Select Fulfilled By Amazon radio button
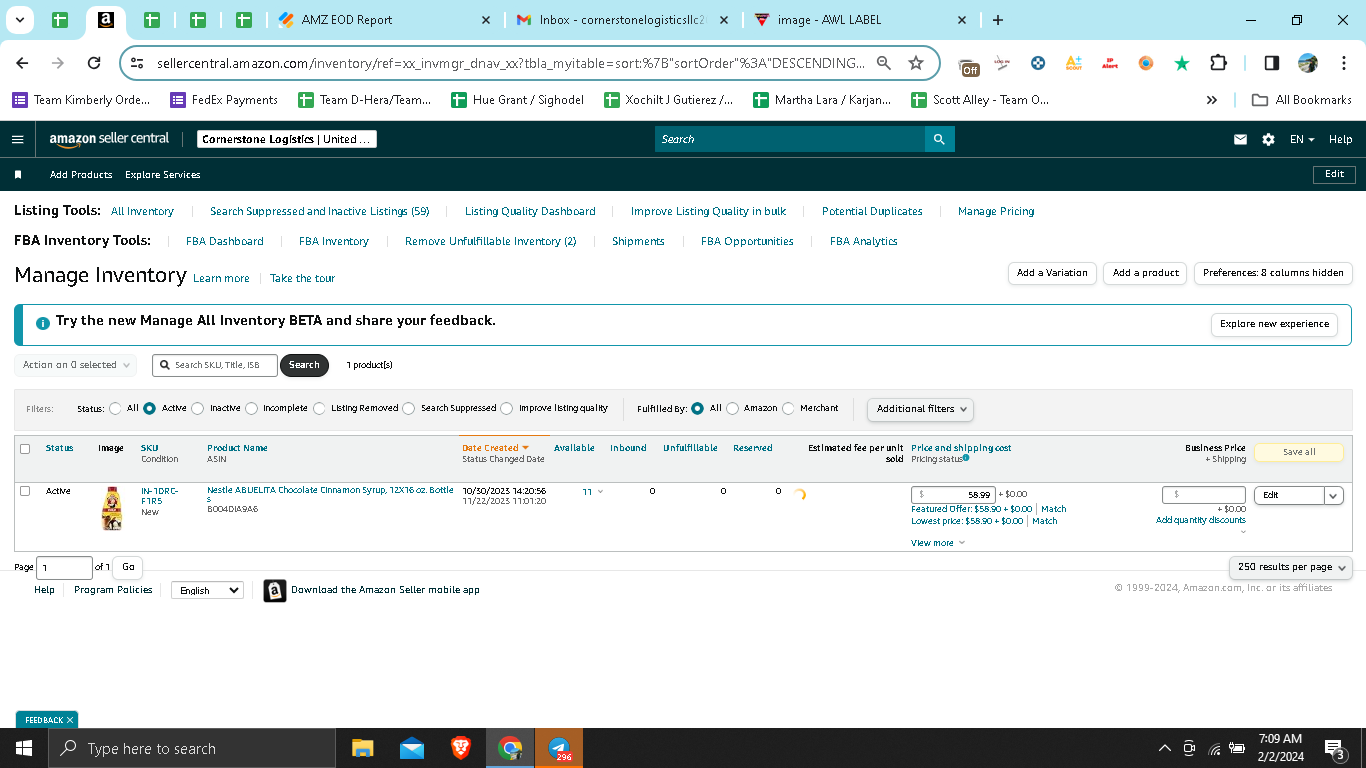The width and height of the screenshot is (1366, 768). pos(733,408)
